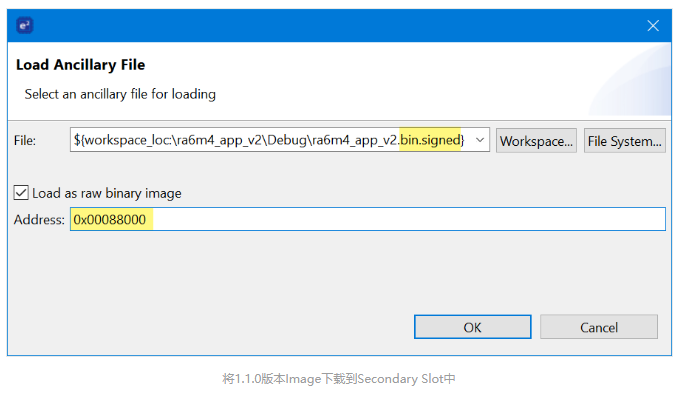This screenshot has height=398, width=680.
Task: Click the highlighted bin.signed file extension
Action: click(430, 140)
